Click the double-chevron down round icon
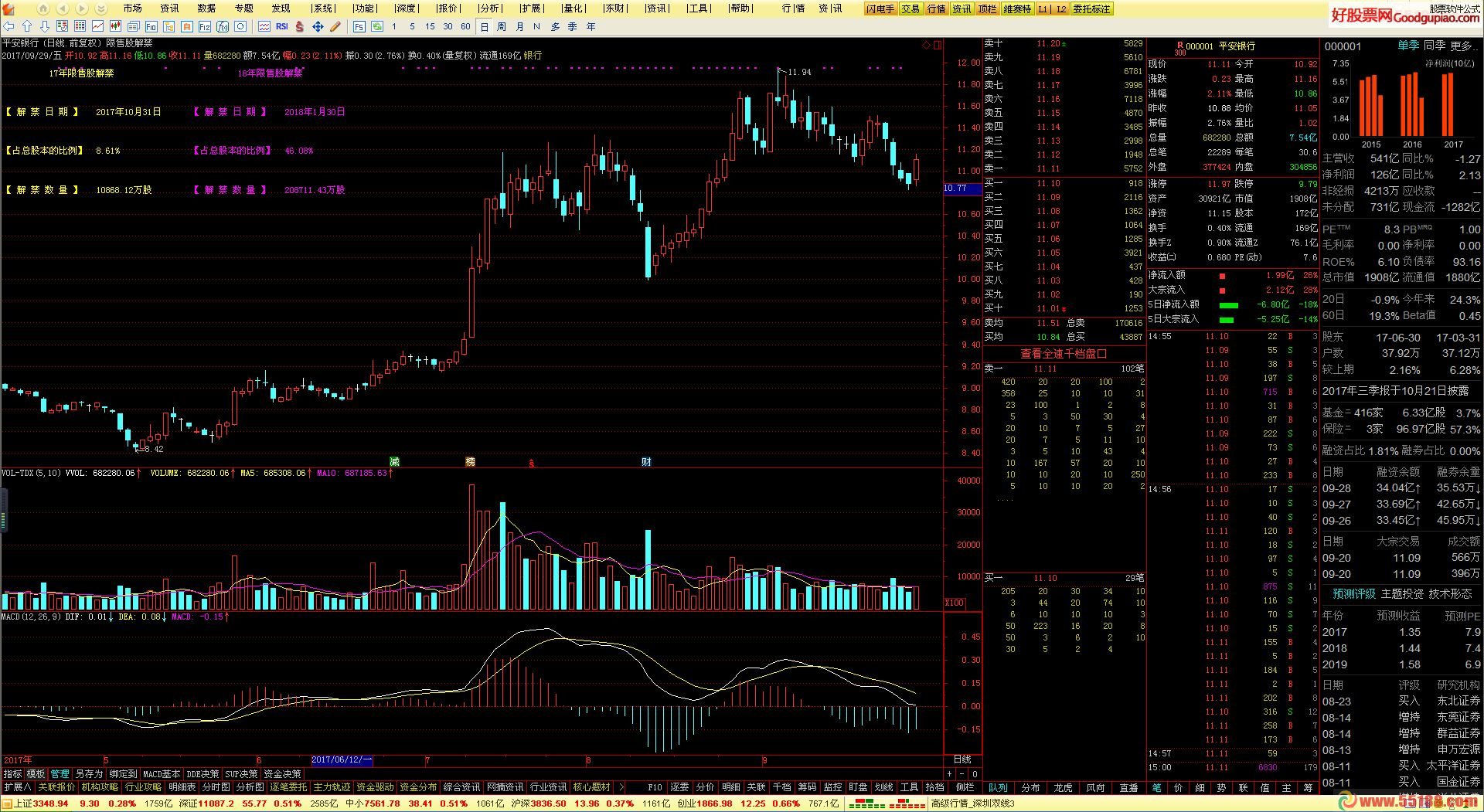This screenshot has width=1484, height=812. [x=100, y=9]
